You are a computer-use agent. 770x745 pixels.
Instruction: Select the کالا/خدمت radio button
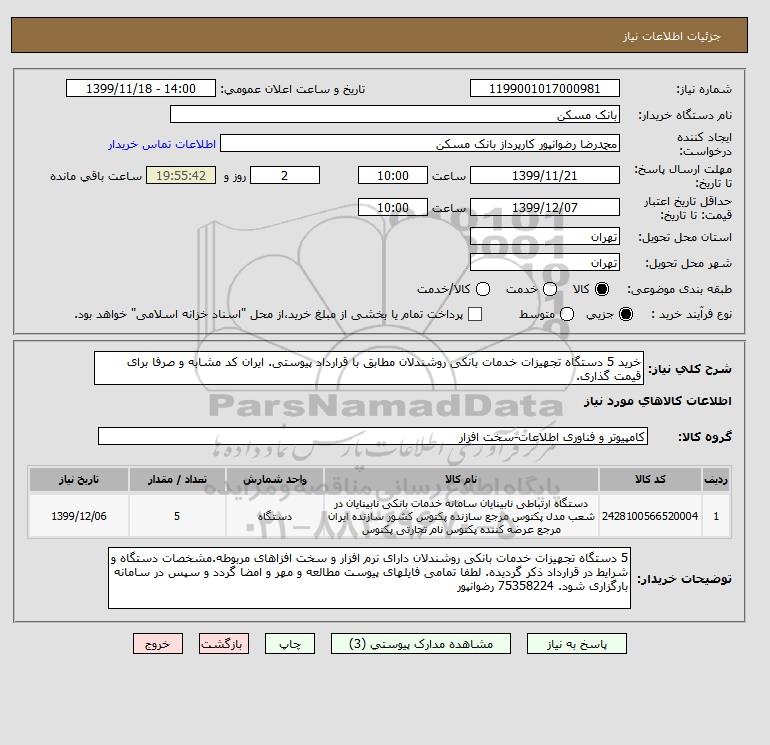[483, 289]
